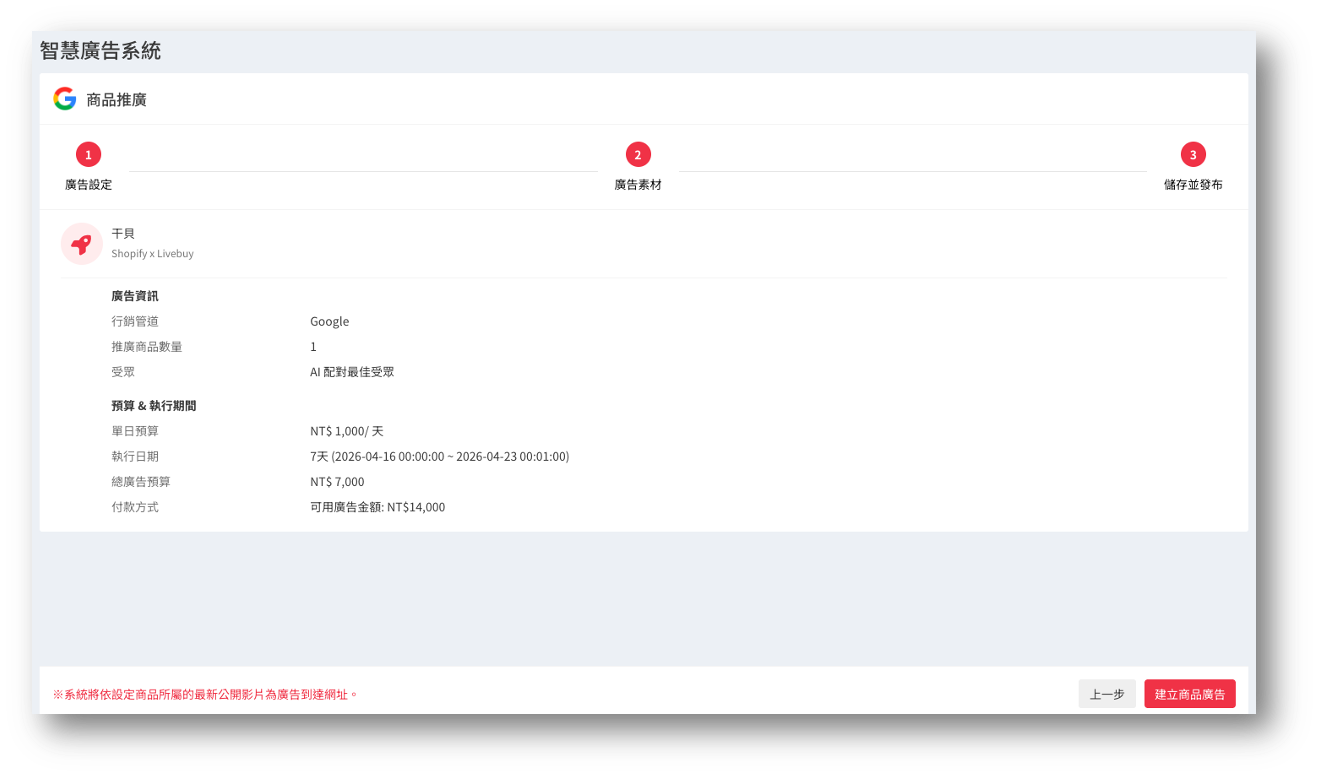Select step 1 circle marker

click(x=88, y=155)
